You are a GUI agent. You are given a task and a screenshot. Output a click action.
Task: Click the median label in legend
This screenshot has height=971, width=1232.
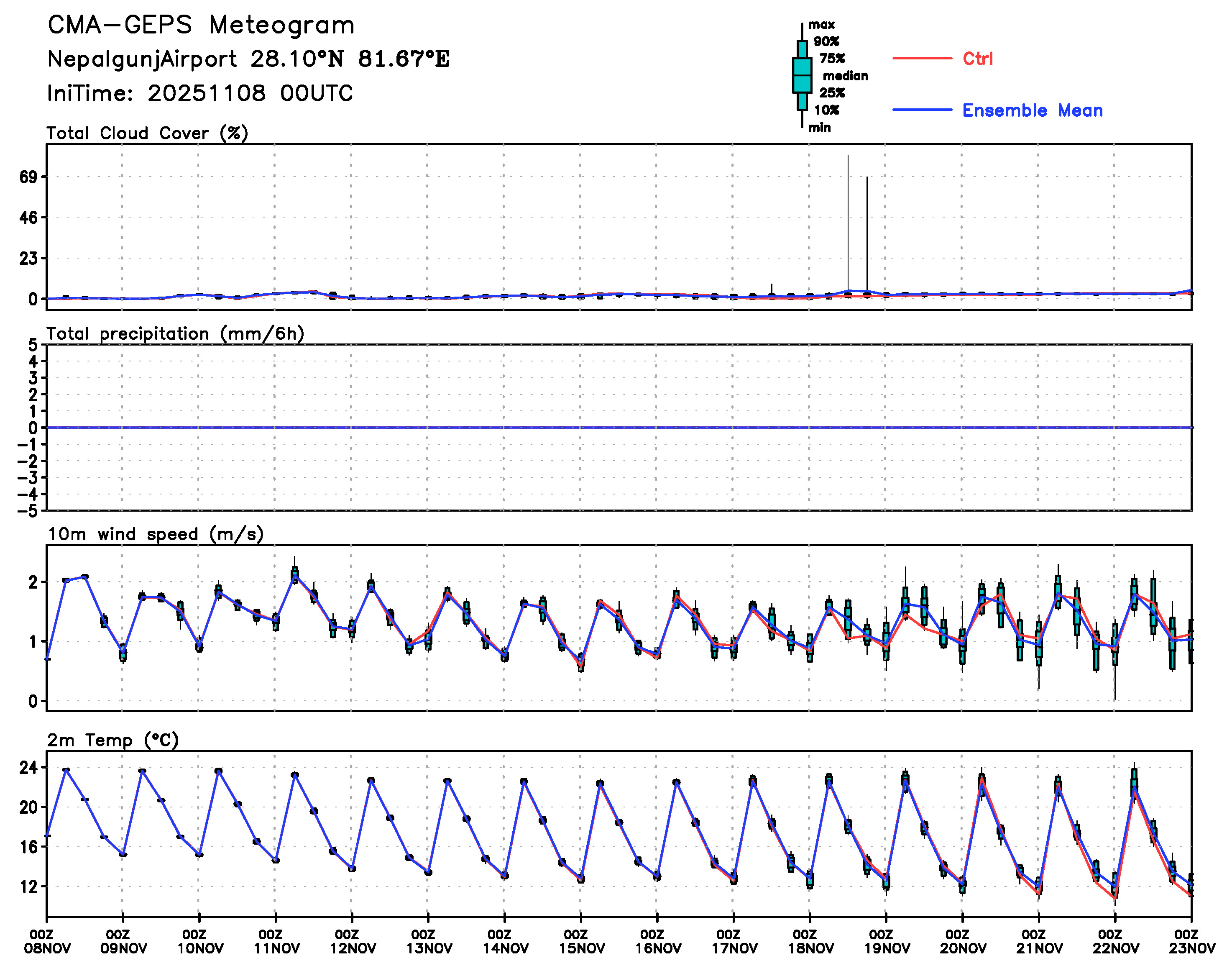pos(845,76)
